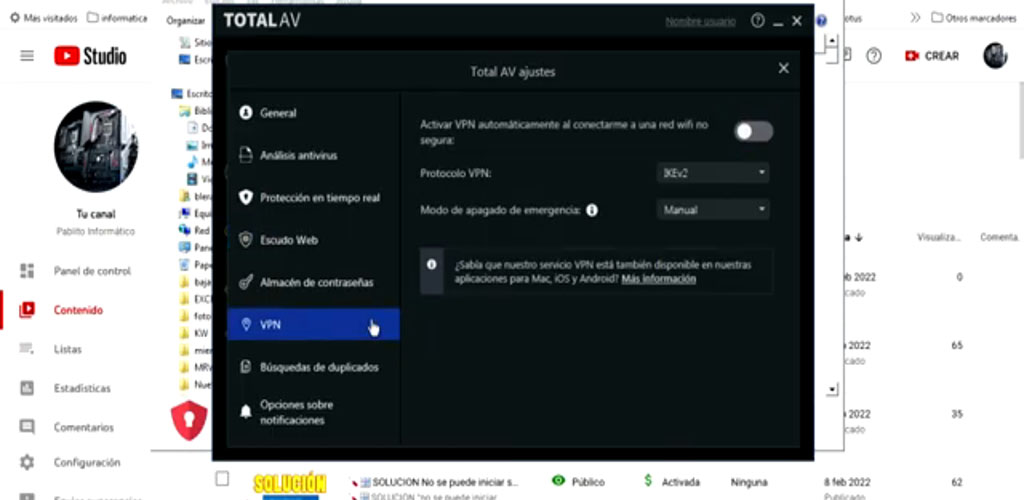1024x500 pixels.
Task: Click the TotalAV help question mark icon
Action: pyautogui.click(x=757, y=20)
